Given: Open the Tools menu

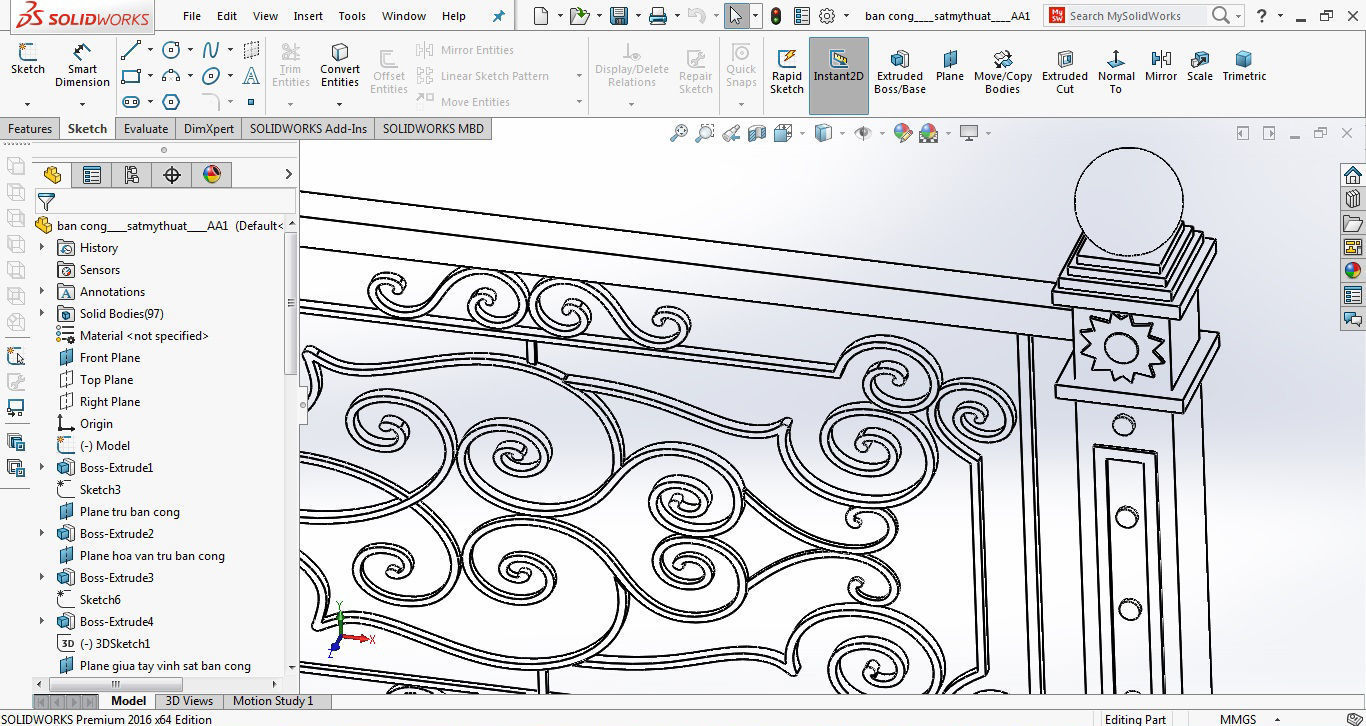Looking at the screenshot, I should [x=352, y=16].
